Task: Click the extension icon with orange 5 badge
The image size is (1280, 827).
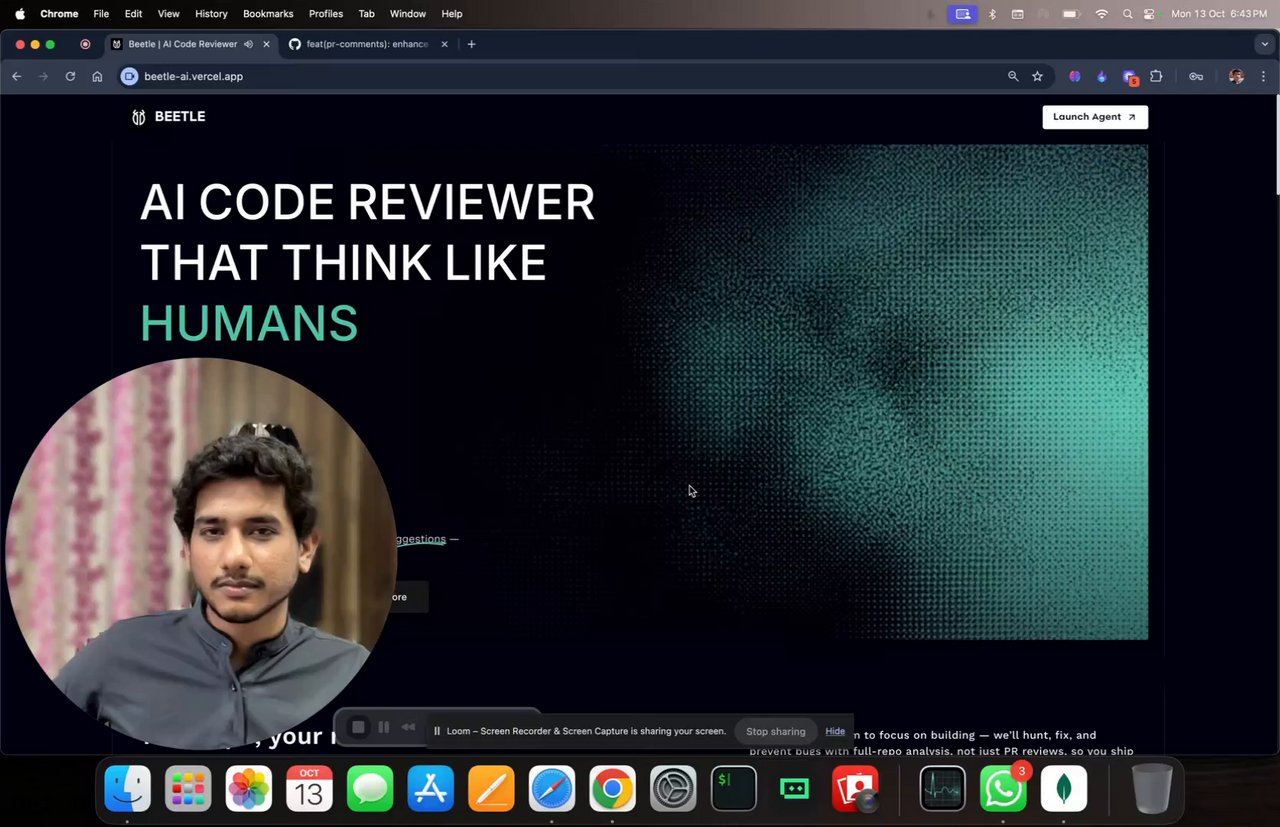Action: (1130, 77)
